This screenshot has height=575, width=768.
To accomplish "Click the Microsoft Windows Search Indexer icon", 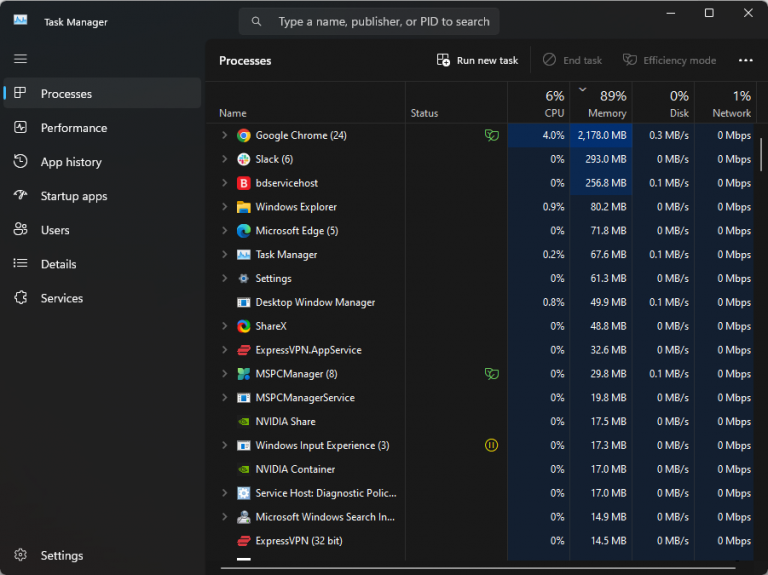I will [x=243, y=517].
